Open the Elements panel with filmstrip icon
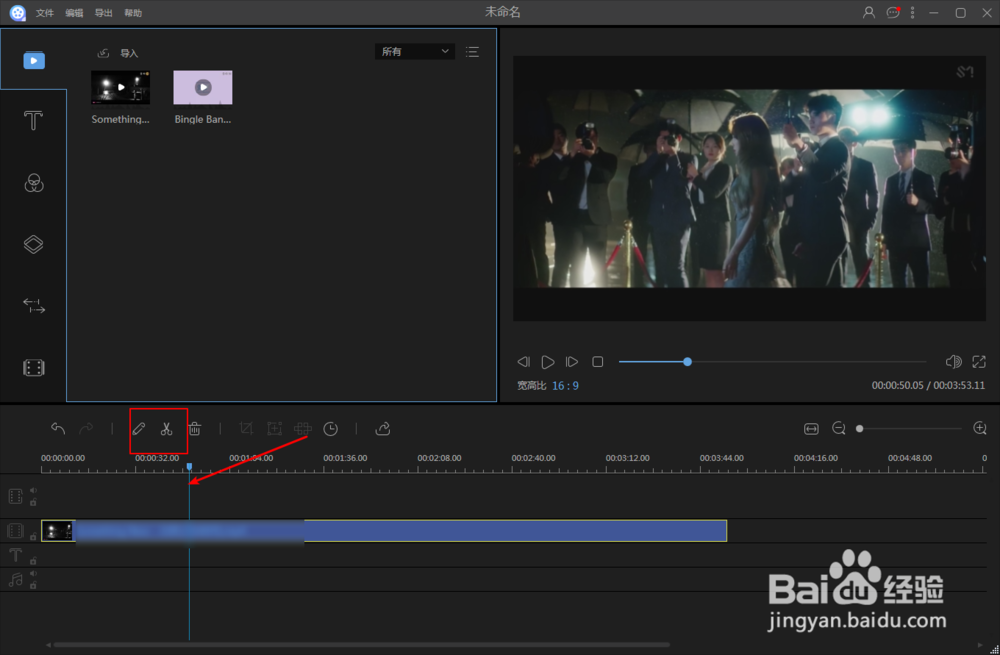The width and height of the screenshot is (1000, 655). (x=34, y=368)
